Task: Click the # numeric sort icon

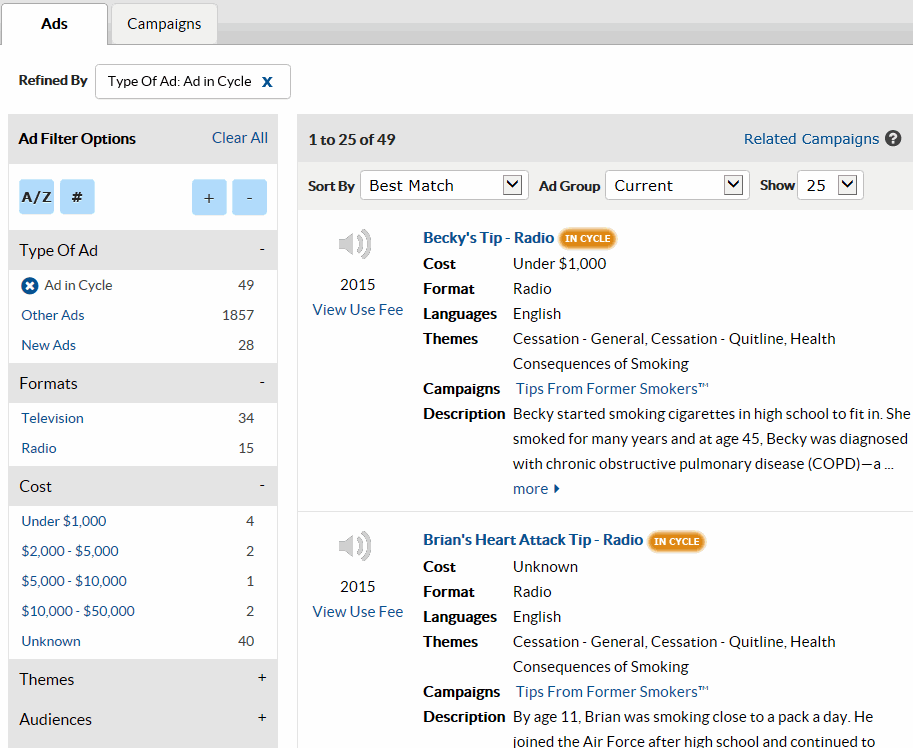Action: pos(77,197)
